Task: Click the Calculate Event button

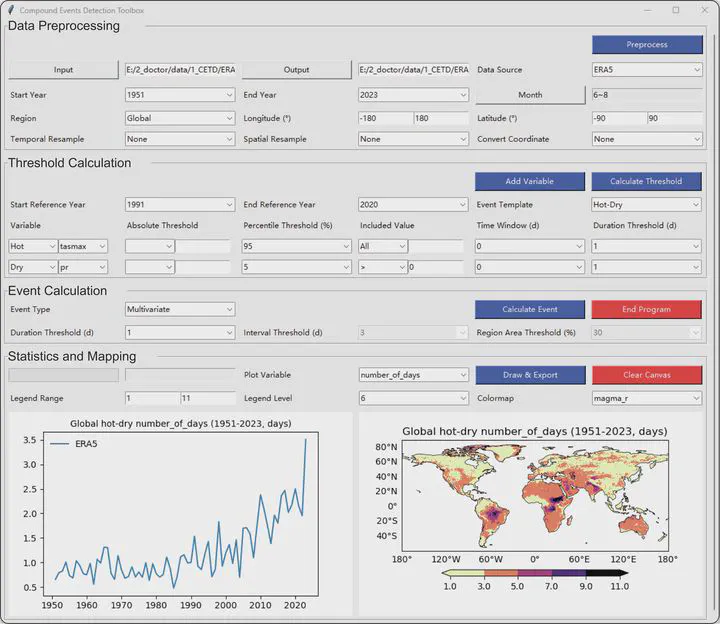Action: pyautogui.click(x=529, y=309)
